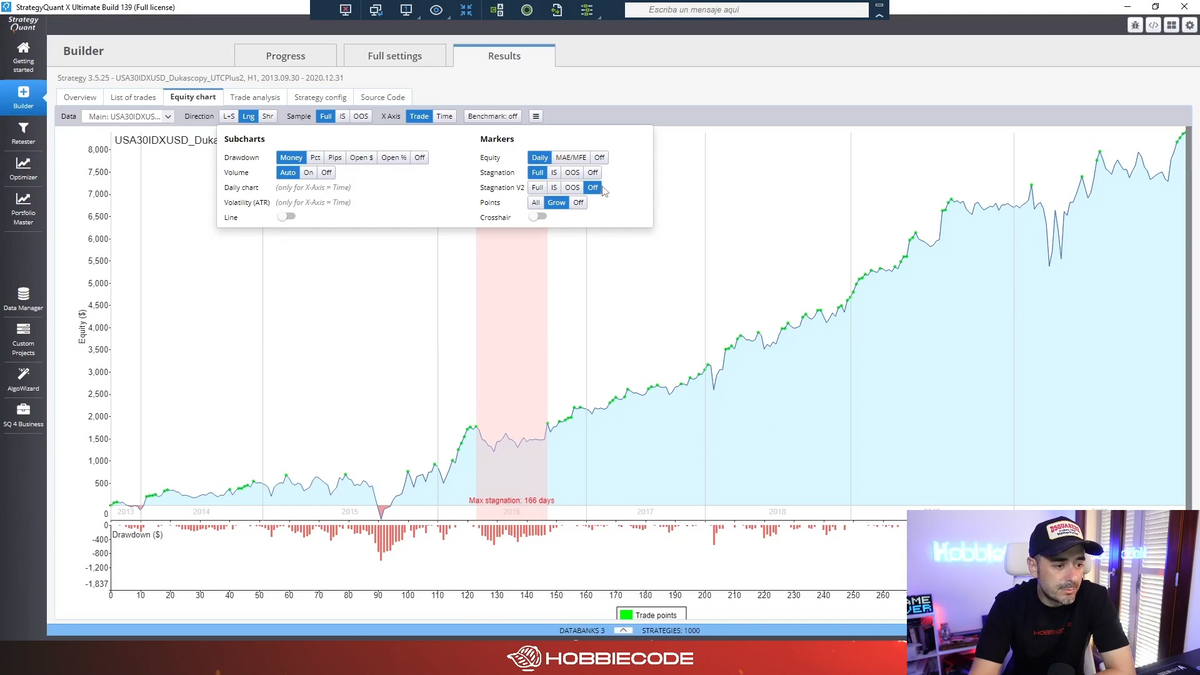Set Volume subchart to On
Image resolution: width=1200 pixels, height=675 pixels.
click(309, 172)
